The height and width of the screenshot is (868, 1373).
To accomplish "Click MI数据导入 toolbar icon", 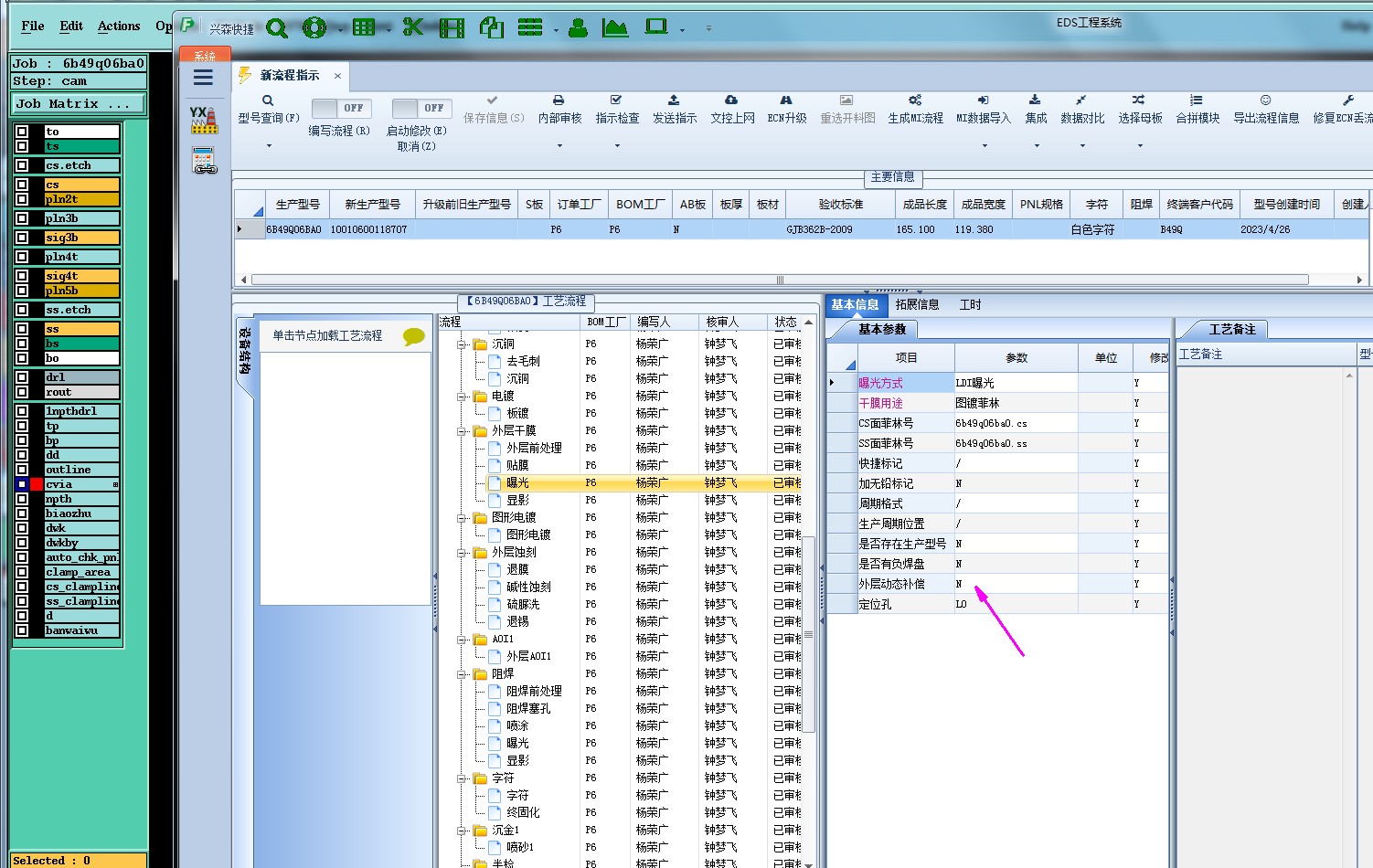I will [x=984, y=101].
